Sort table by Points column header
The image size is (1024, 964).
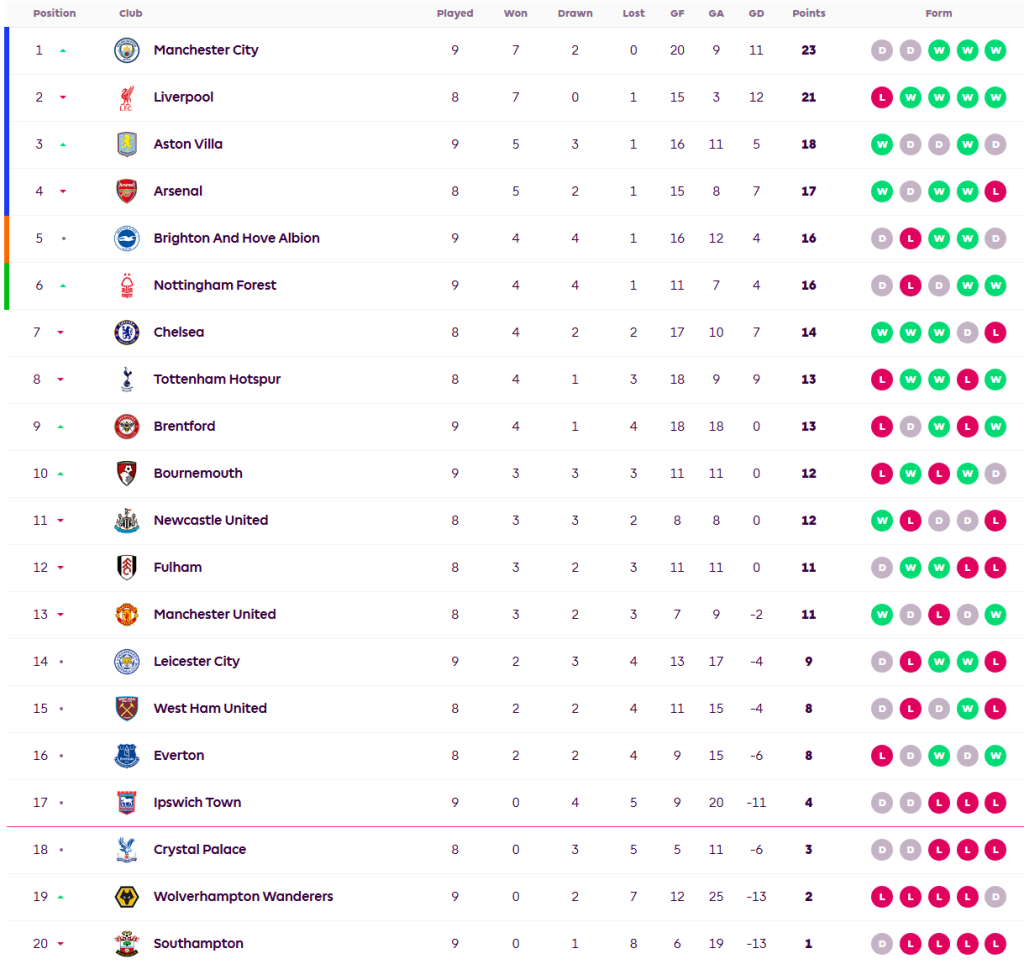pos(808,14)
